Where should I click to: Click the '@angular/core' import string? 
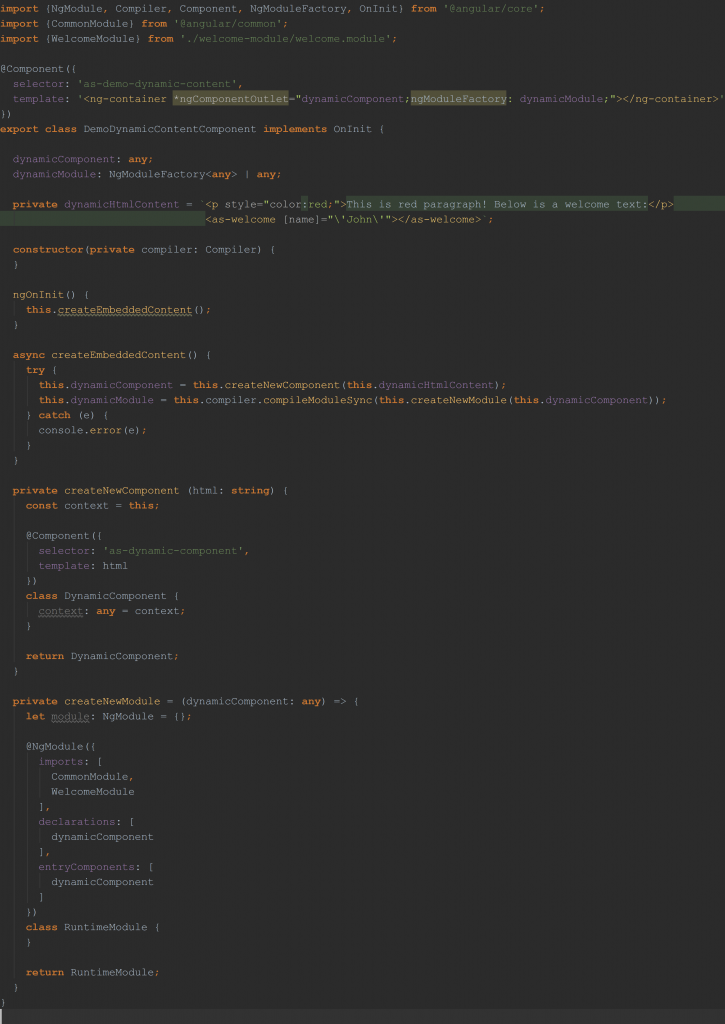pyautogui.click(x=493, y=8)
